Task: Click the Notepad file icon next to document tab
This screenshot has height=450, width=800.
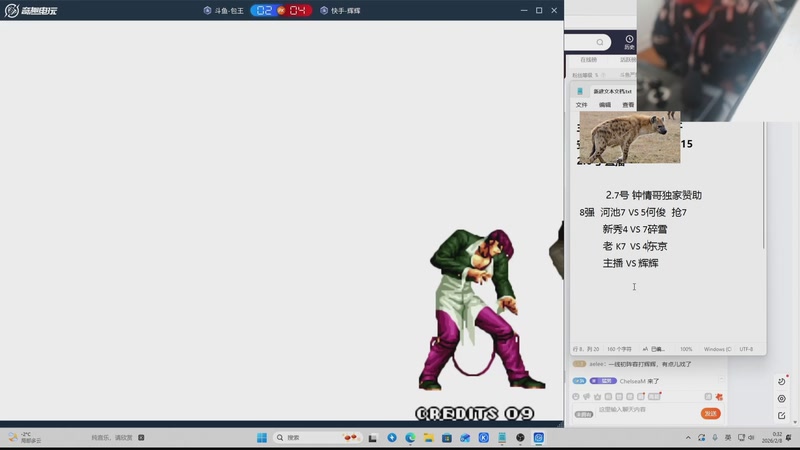Action: tap(580, 91)
